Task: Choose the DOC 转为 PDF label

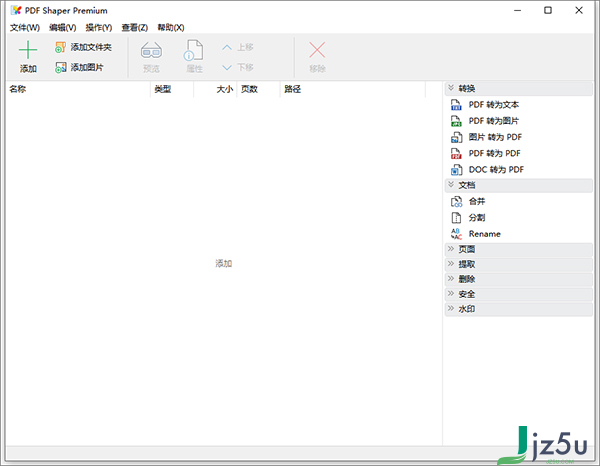Action: [x=496, y=169]
